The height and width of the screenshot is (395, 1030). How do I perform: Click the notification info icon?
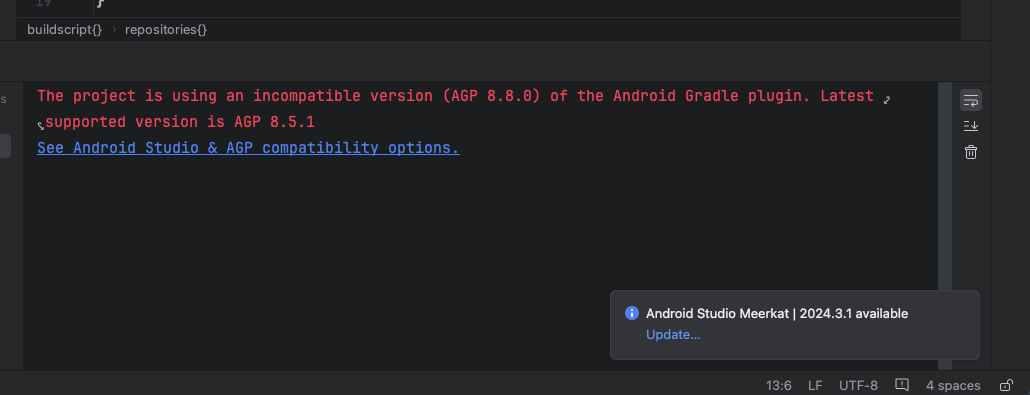click(631, 313)
